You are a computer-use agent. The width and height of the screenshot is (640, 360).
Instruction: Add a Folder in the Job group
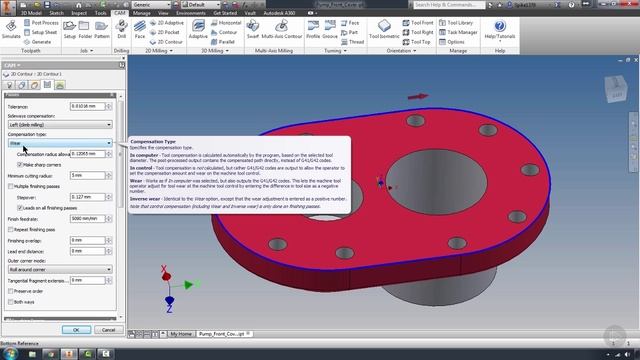tap(85, 29)
